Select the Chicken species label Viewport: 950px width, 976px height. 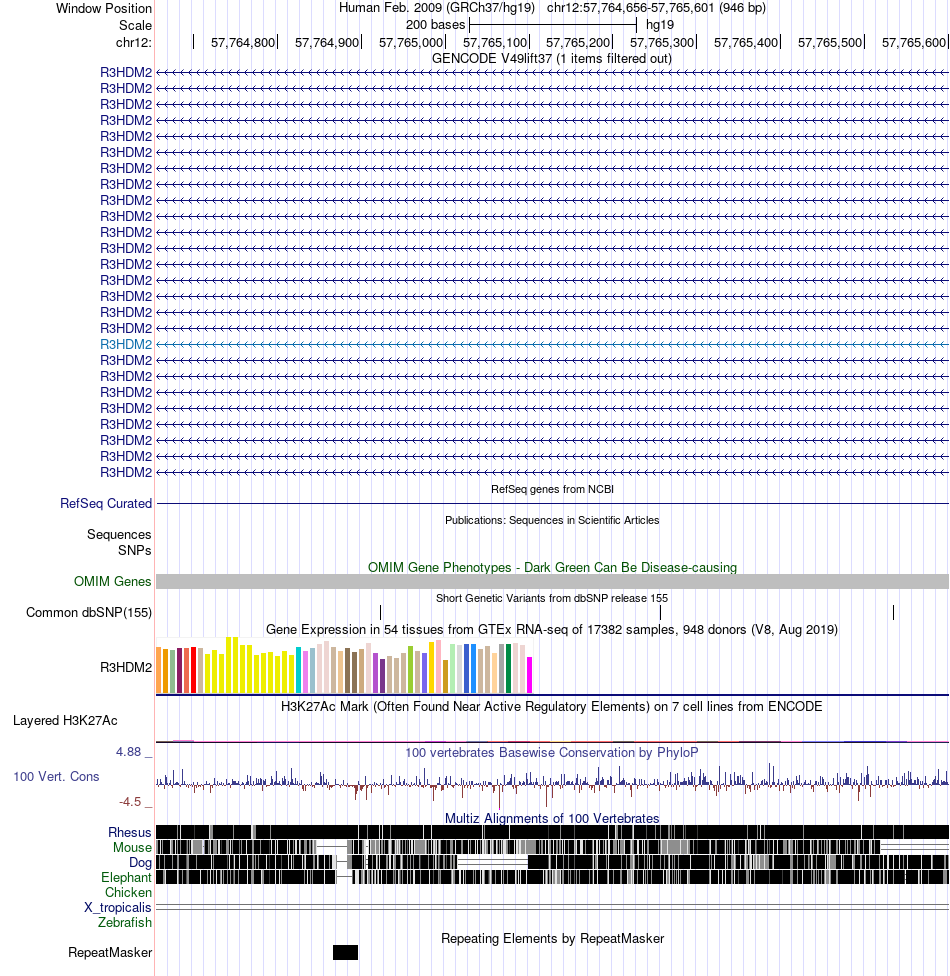128,892
